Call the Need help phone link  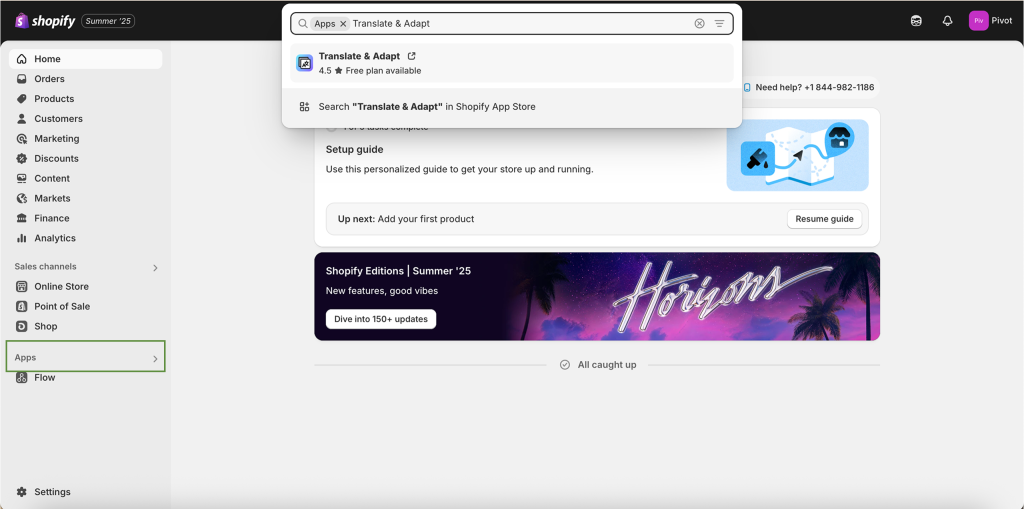[810, 87]
